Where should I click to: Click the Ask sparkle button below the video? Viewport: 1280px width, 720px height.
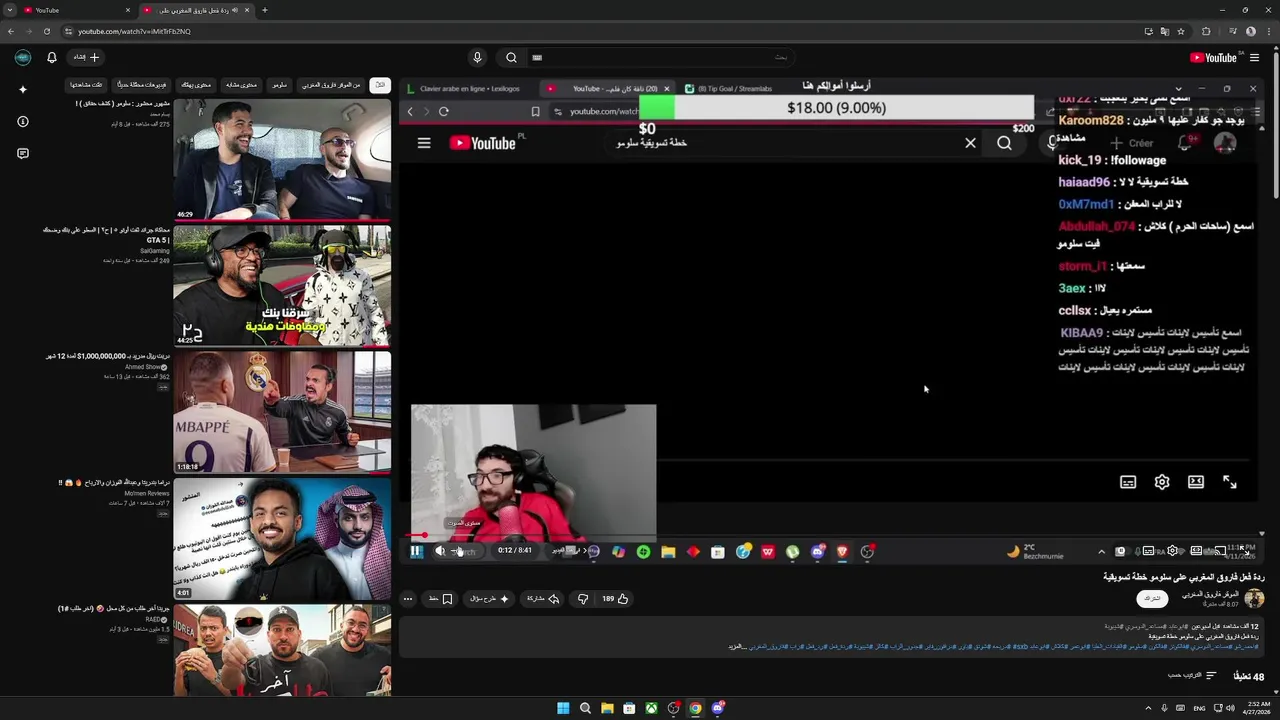[x=490, y=599]
